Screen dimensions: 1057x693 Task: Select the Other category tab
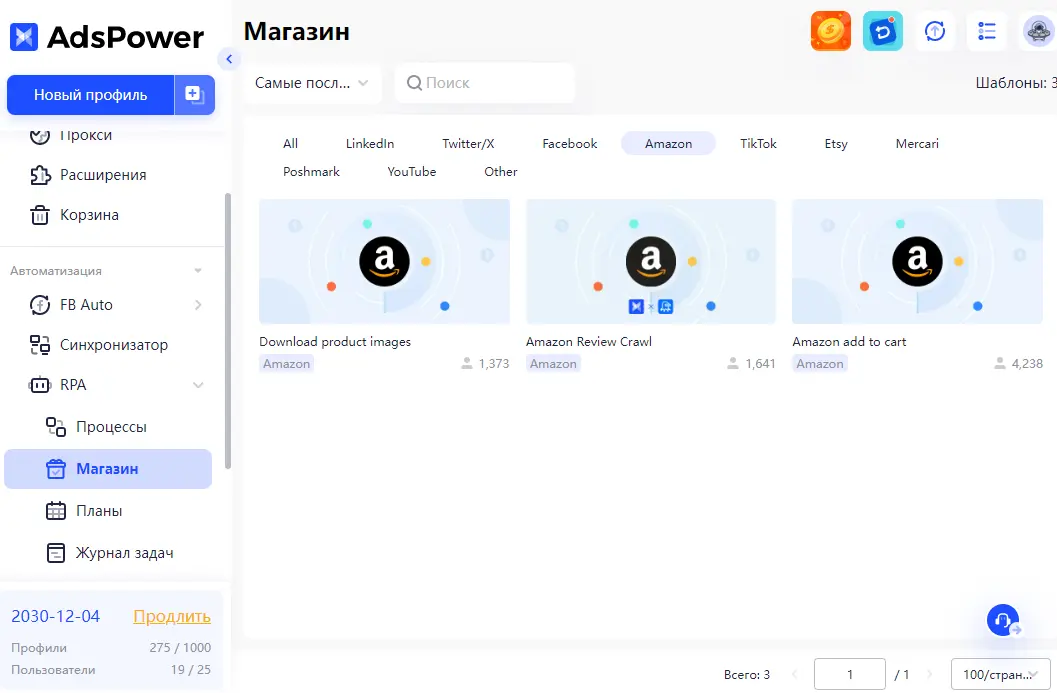(501, 171)
